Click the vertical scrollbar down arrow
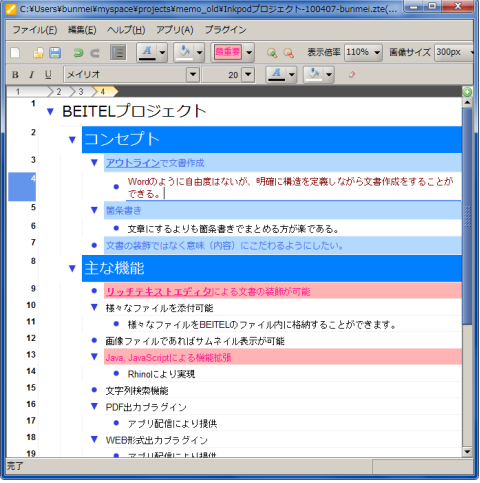 467,452
